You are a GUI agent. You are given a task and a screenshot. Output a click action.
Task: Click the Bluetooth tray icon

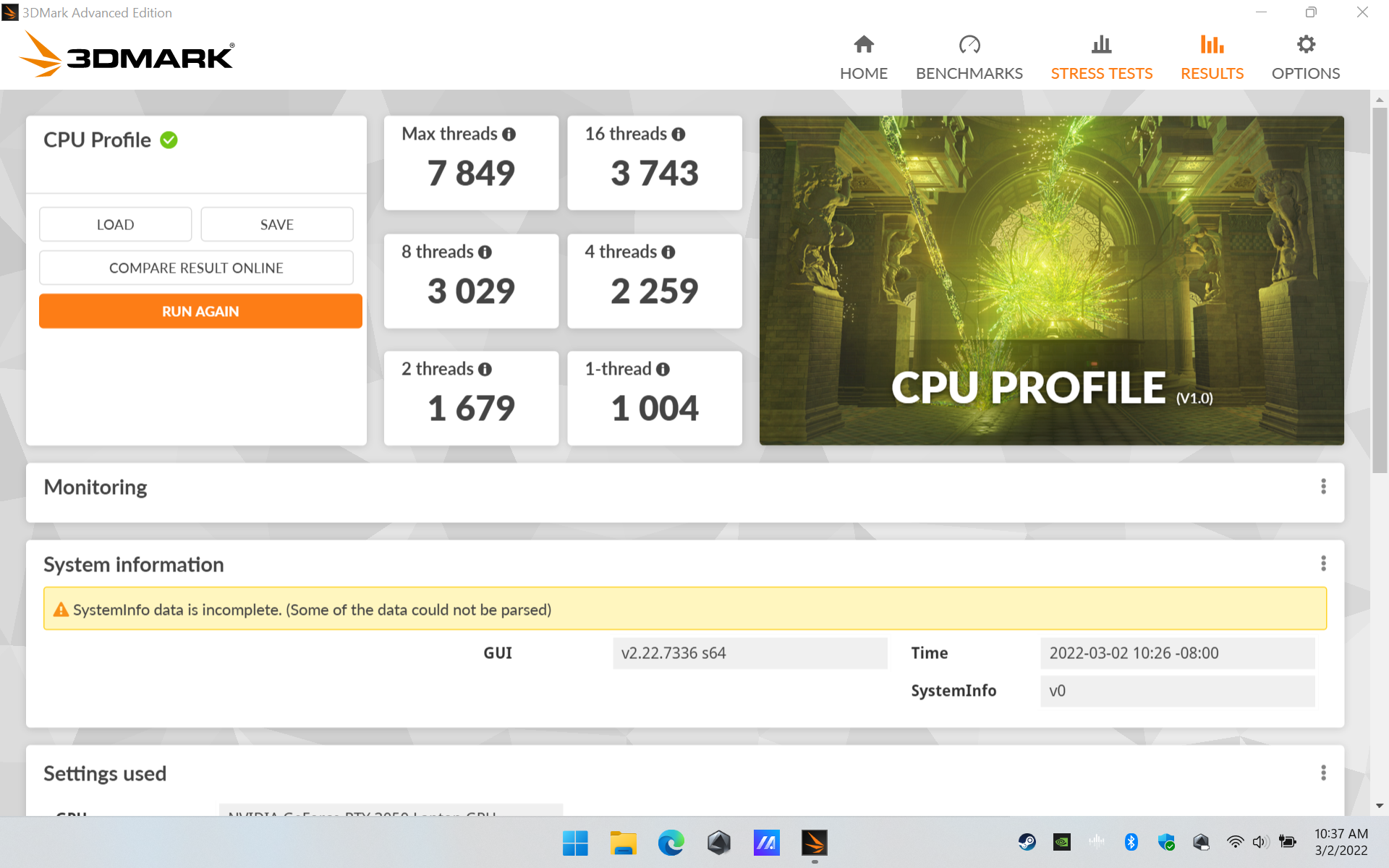point(1131,842)
